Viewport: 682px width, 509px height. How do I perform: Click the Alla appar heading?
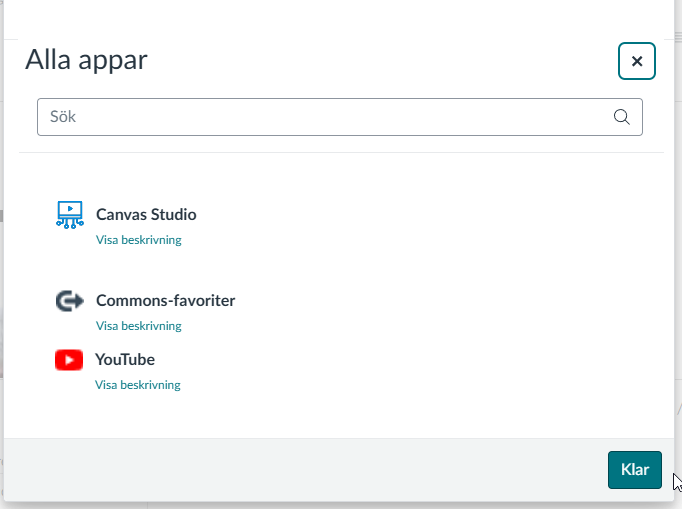pyautogui.click(x=86, y=60)
